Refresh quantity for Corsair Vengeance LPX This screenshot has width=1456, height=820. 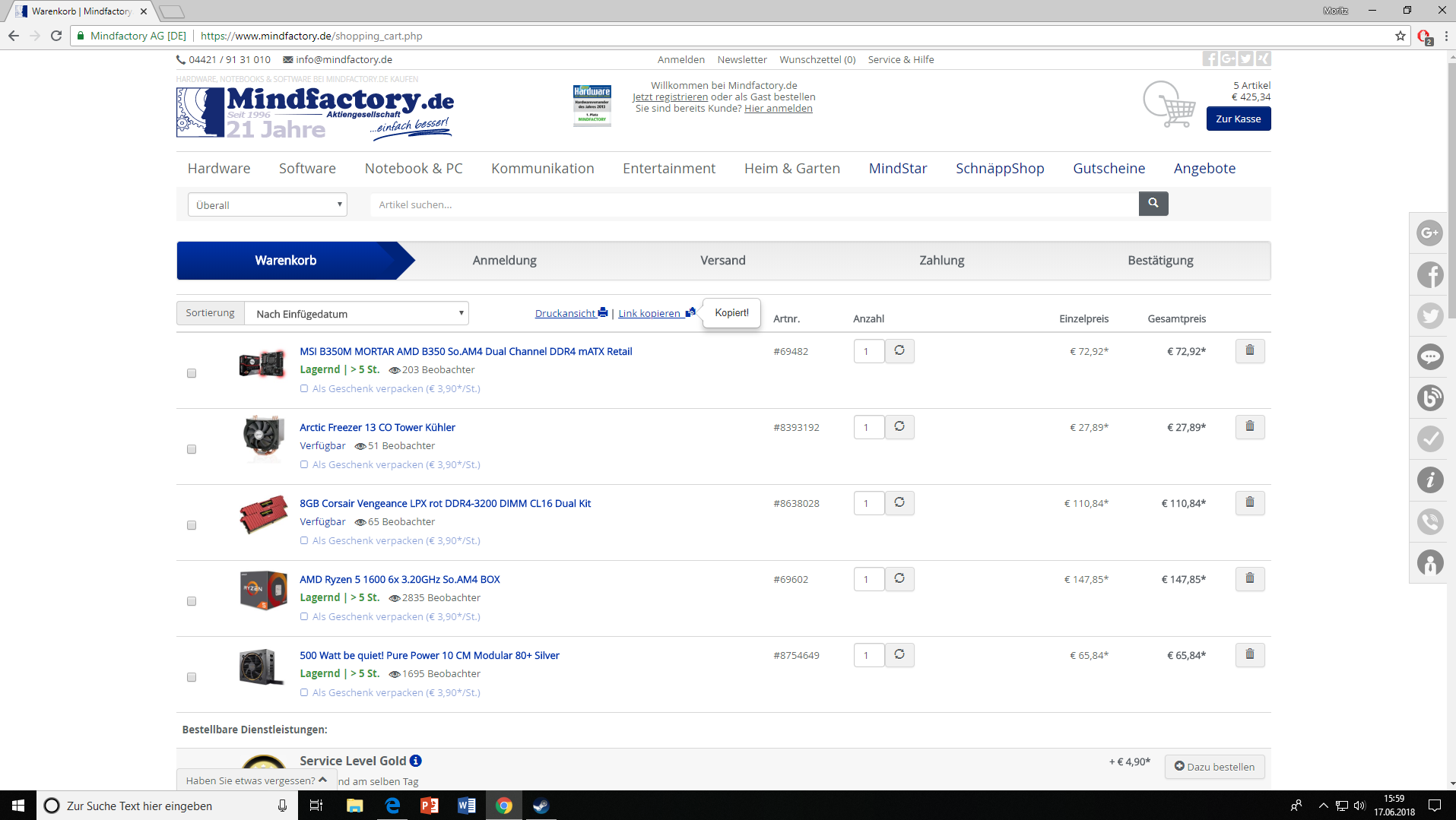(899, 502)
